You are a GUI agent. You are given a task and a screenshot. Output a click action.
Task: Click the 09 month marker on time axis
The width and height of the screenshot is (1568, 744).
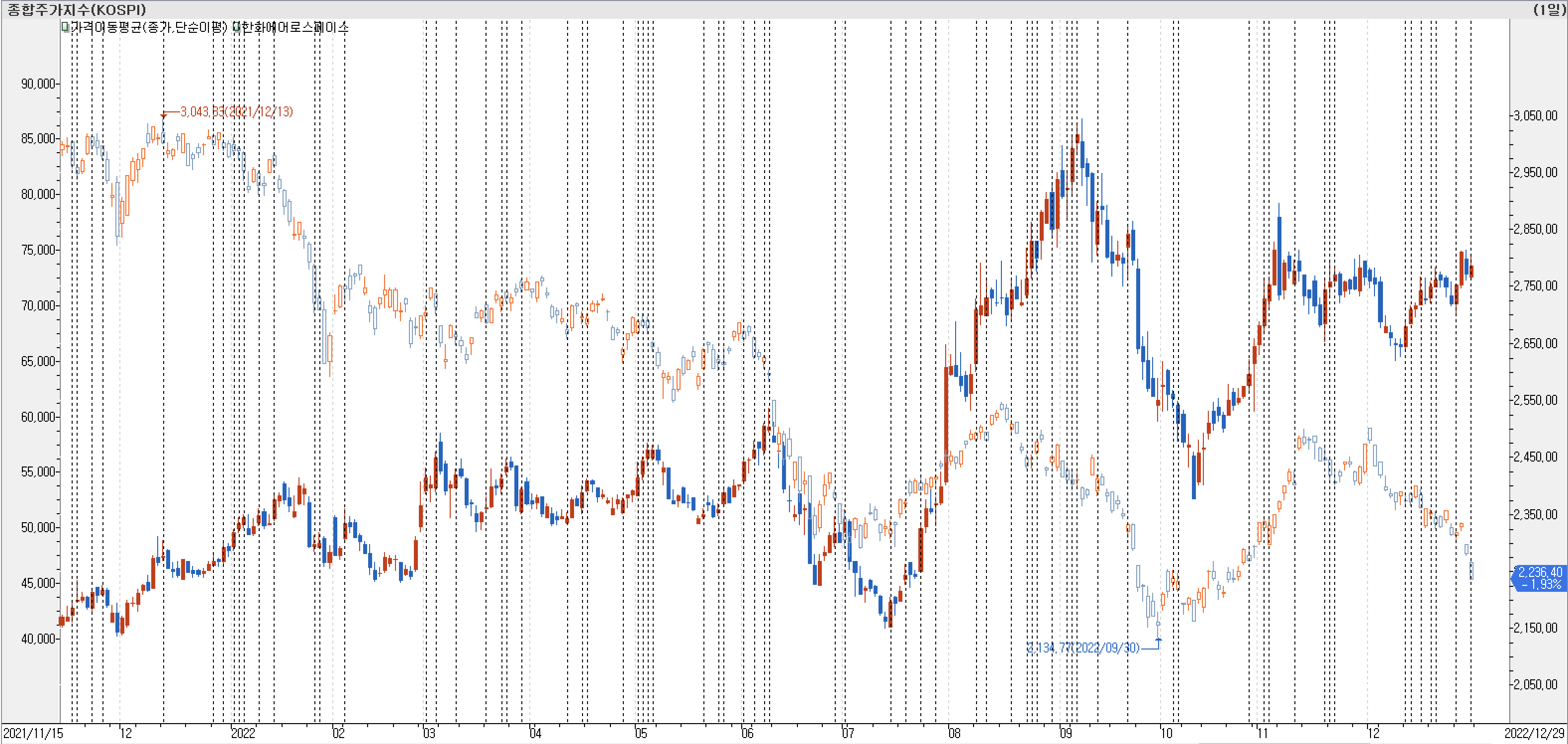pyautogui.click(x=1066, y=733)
